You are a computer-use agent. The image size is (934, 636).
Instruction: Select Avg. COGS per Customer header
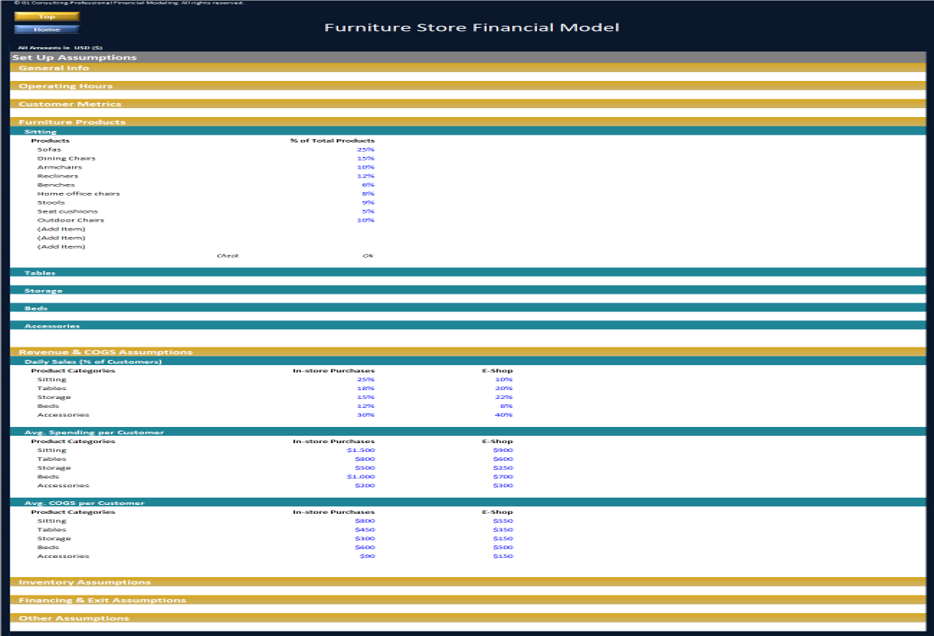[x=468, y=503]
